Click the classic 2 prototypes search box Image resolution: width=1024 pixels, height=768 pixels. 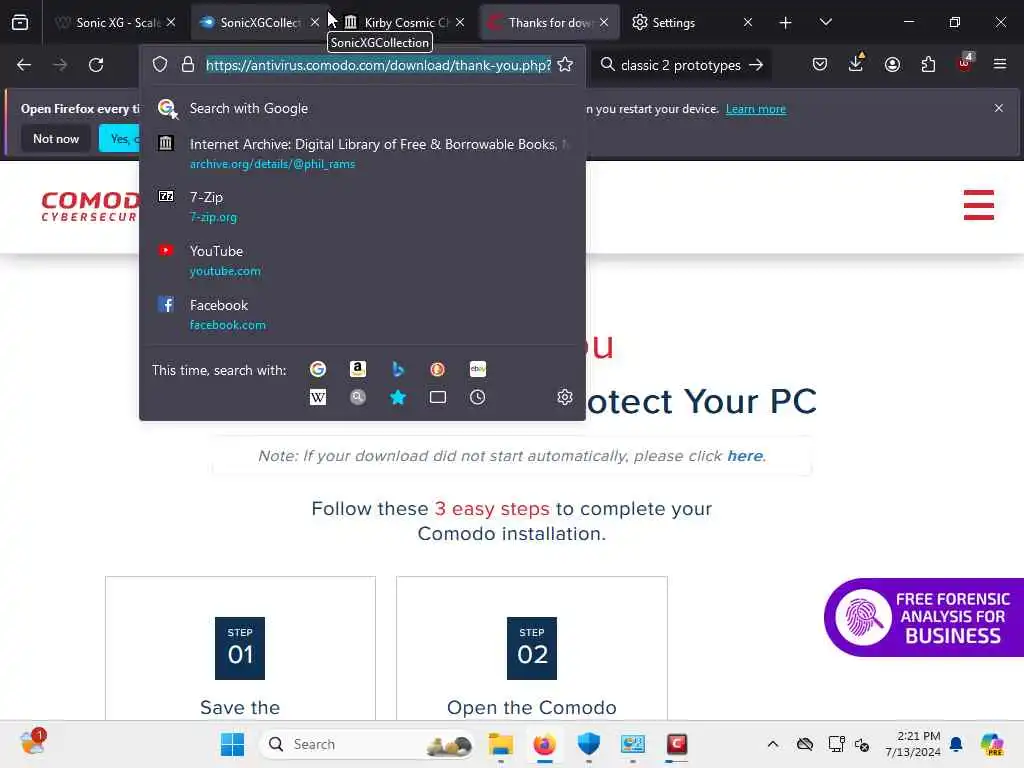680,65
